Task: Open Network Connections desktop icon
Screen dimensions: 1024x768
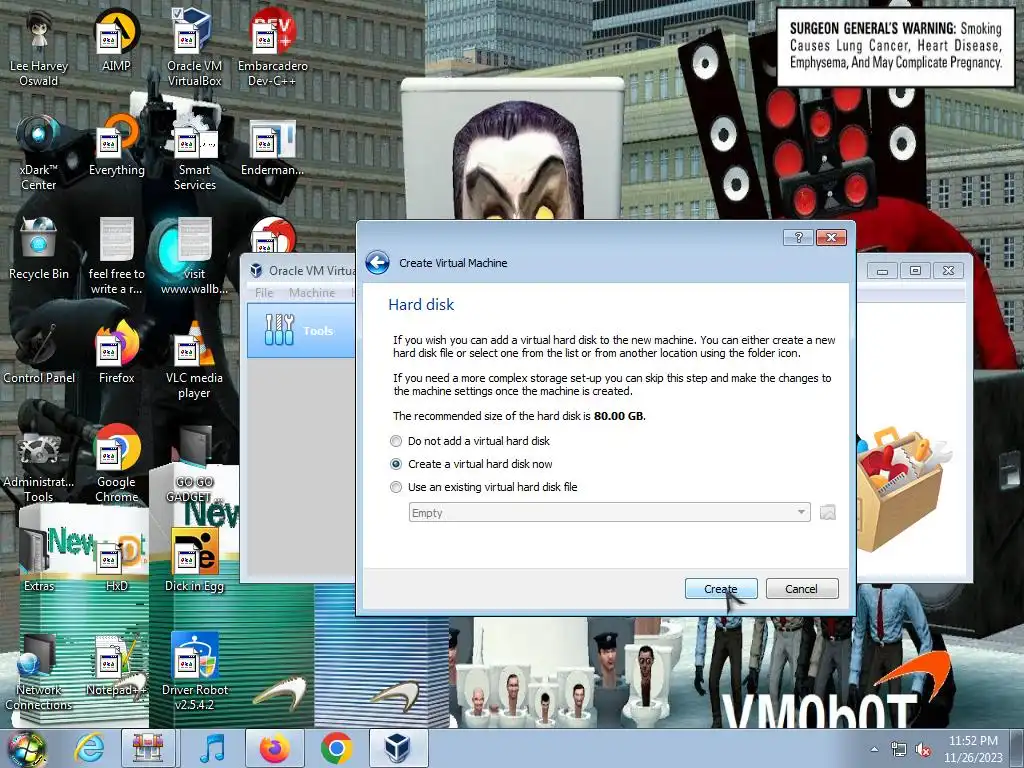Action: click(x=39, y=672)
